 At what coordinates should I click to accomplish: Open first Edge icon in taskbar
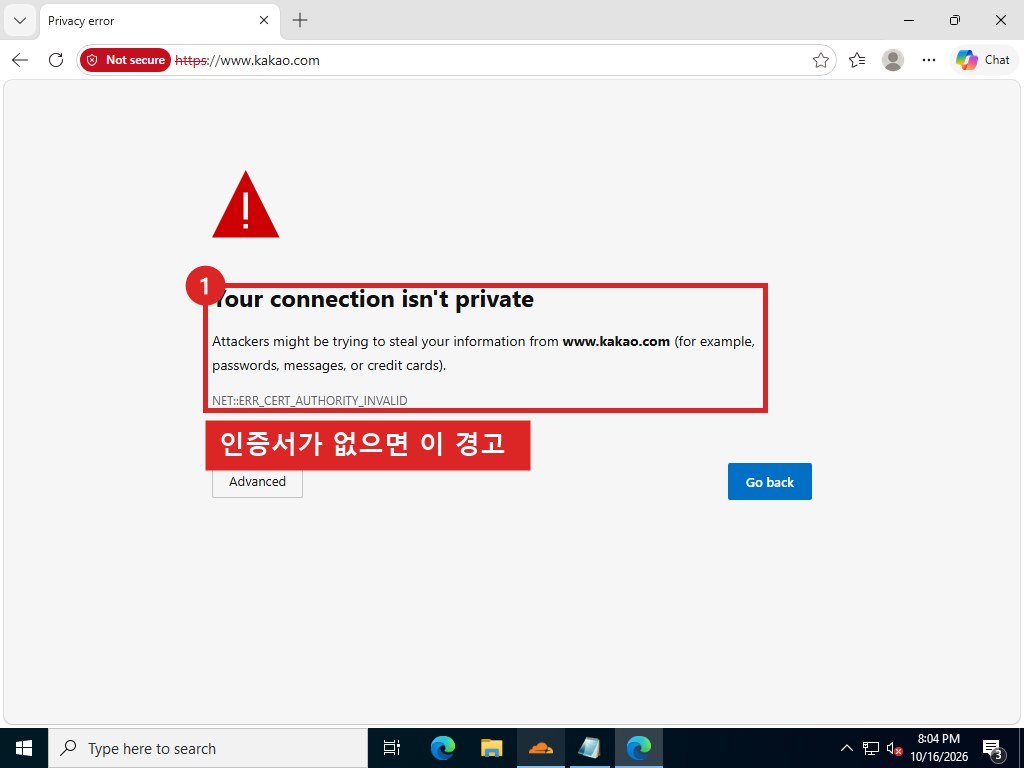442,748
